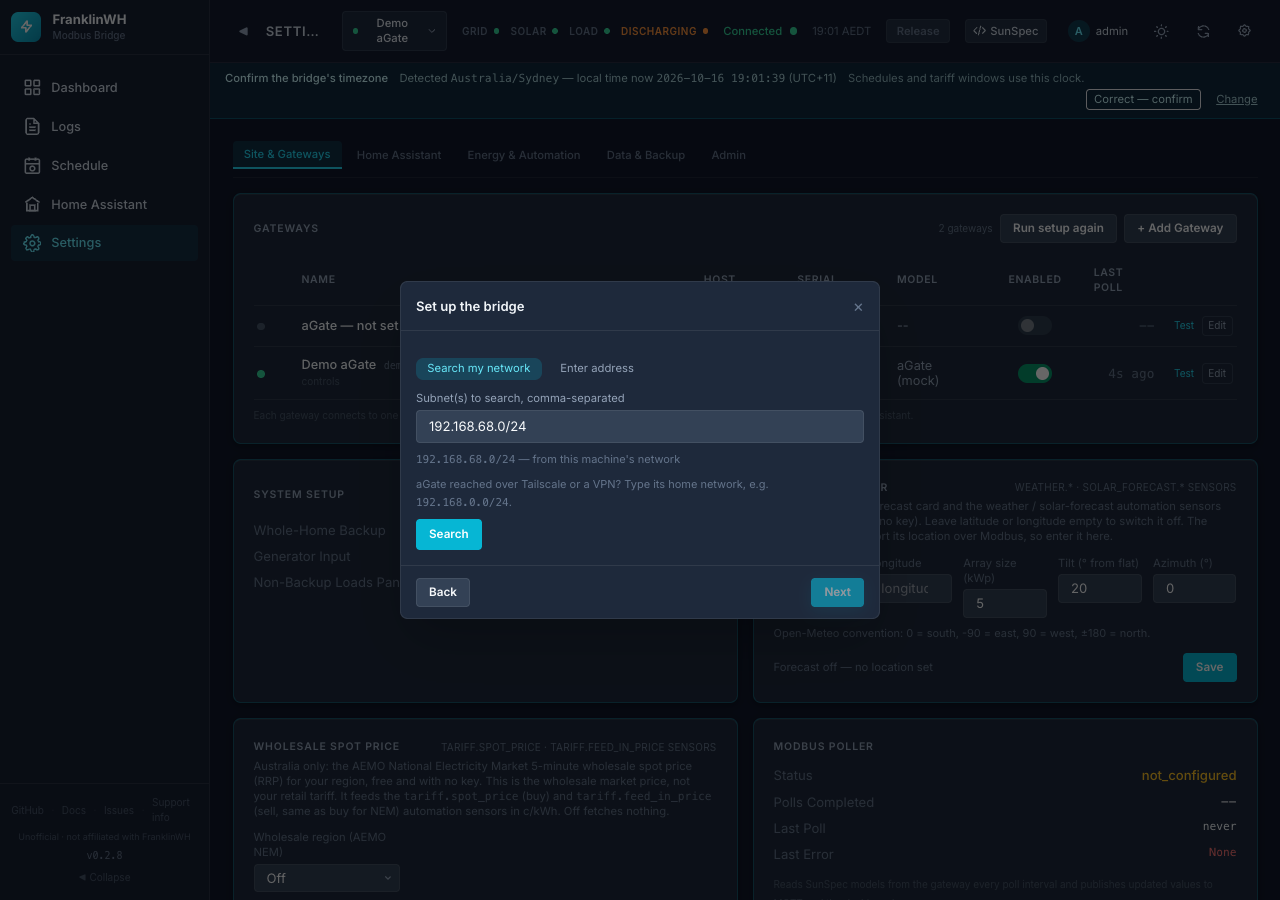The width and height of the screenshot is (1280, 900).
Task: Click Run setup again button
Action: 1058,228
